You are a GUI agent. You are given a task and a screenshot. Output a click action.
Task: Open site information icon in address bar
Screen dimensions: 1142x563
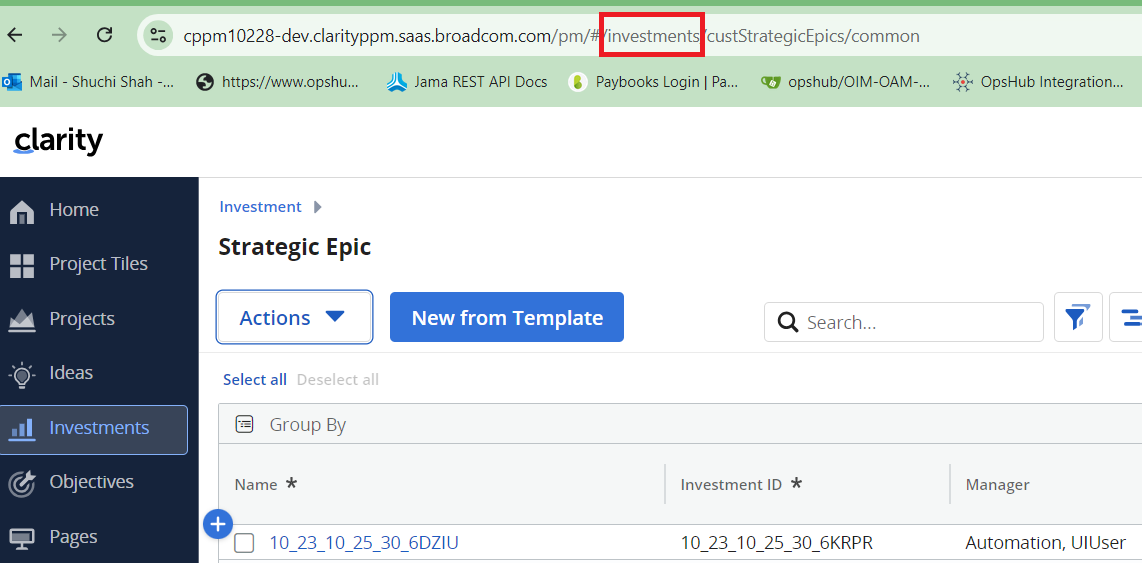pos(158,36)
